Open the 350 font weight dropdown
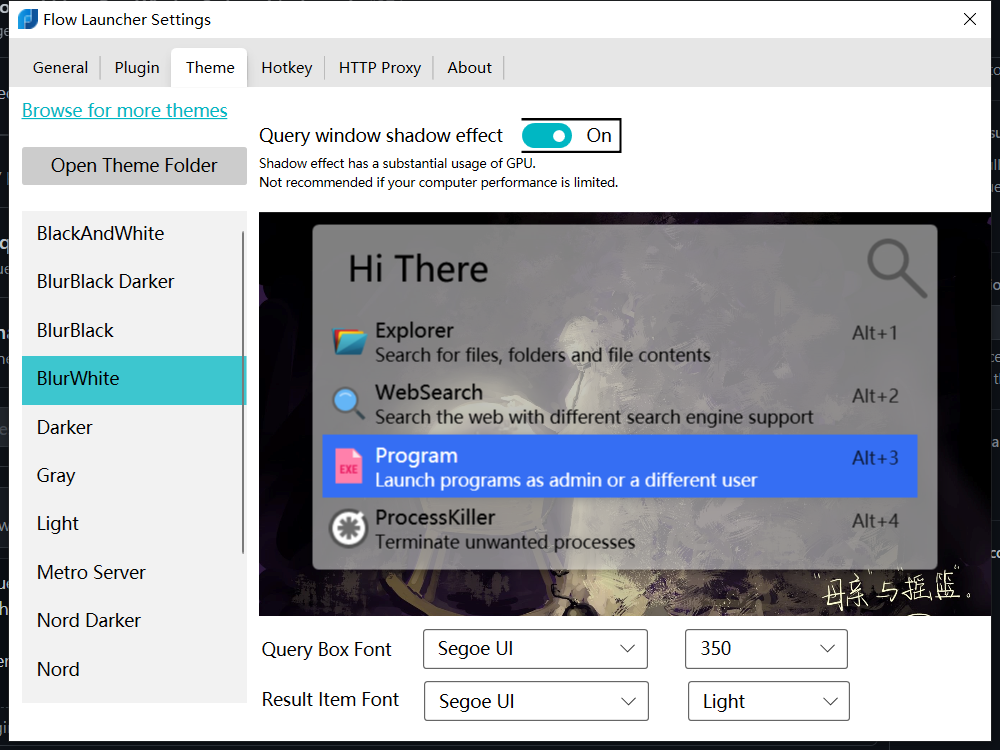The width and height of the screenshot is (1000, 750). (766, 649)
